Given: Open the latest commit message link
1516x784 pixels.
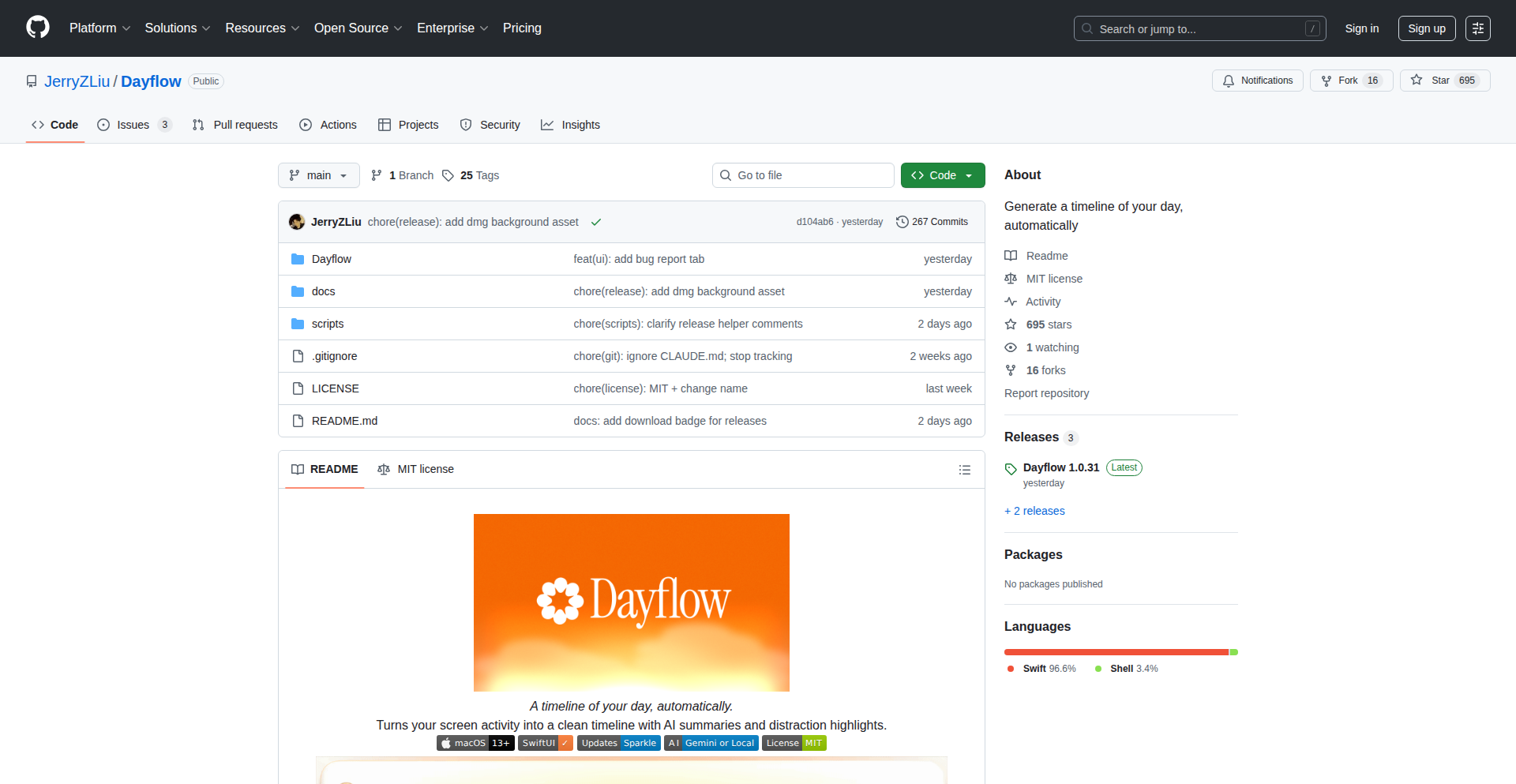Looking at the screenshot, I should click(473, 222).
